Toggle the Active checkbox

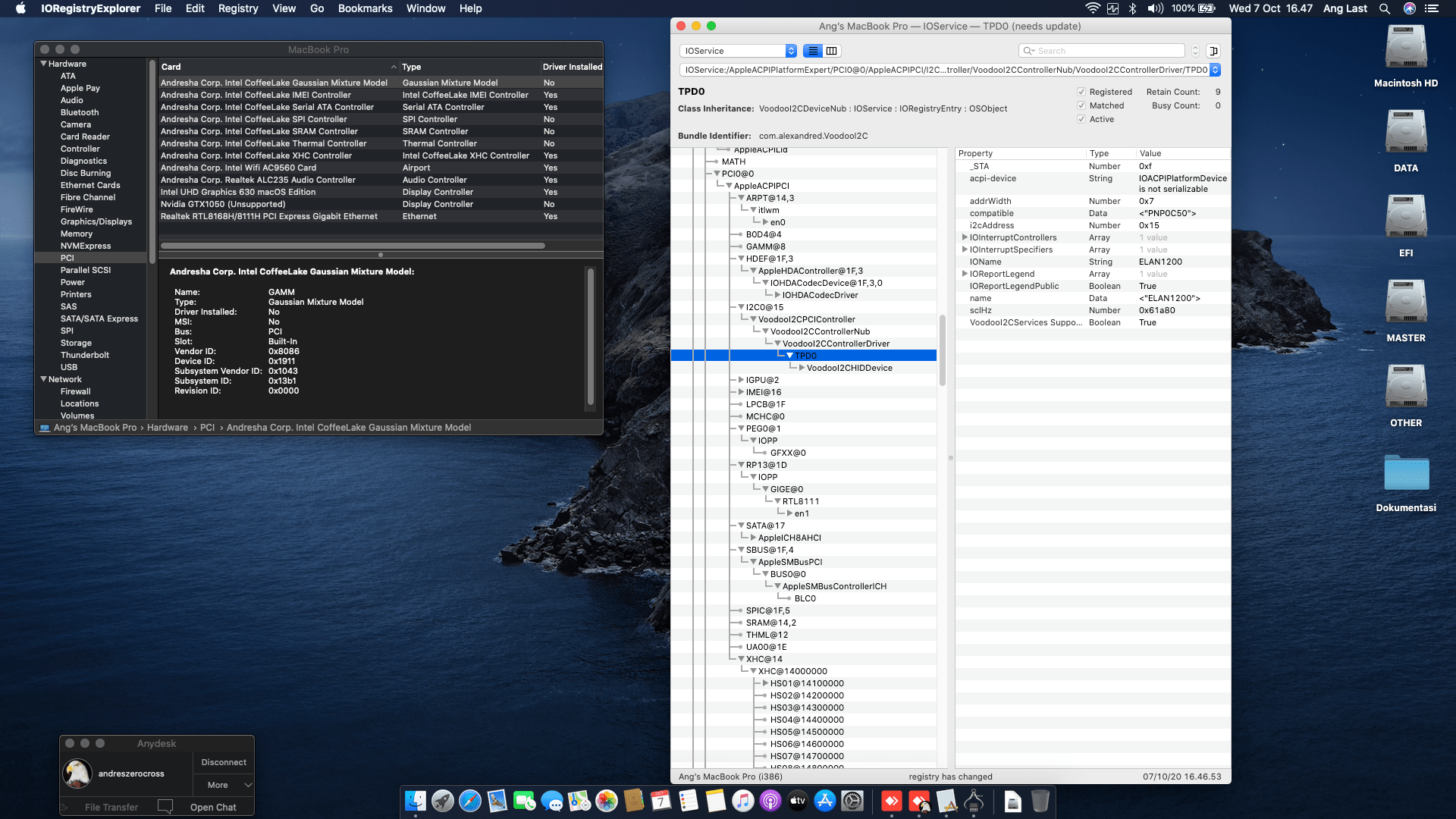1081,119
